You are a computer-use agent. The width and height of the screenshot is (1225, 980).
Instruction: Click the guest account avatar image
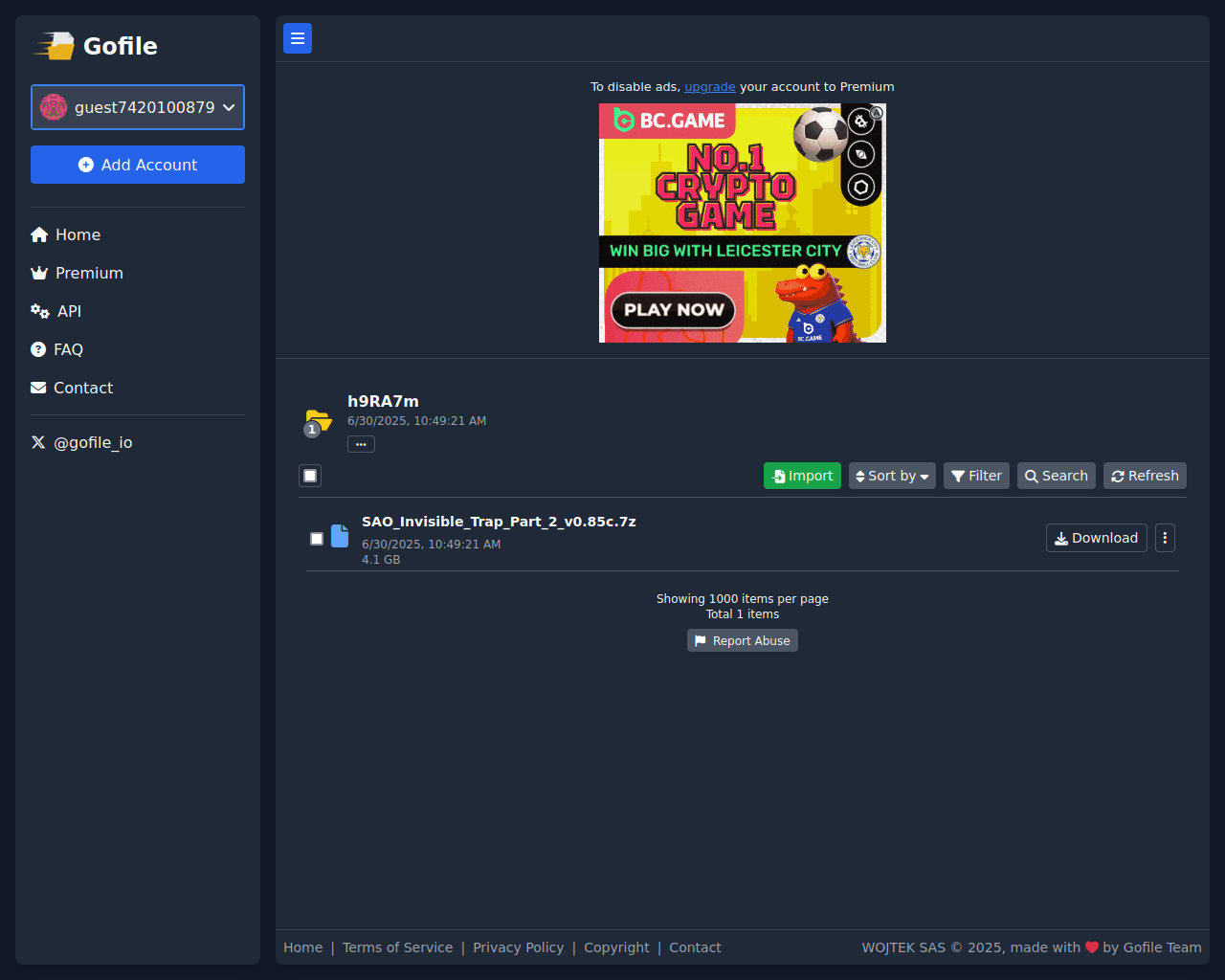[x=54, y=107]
